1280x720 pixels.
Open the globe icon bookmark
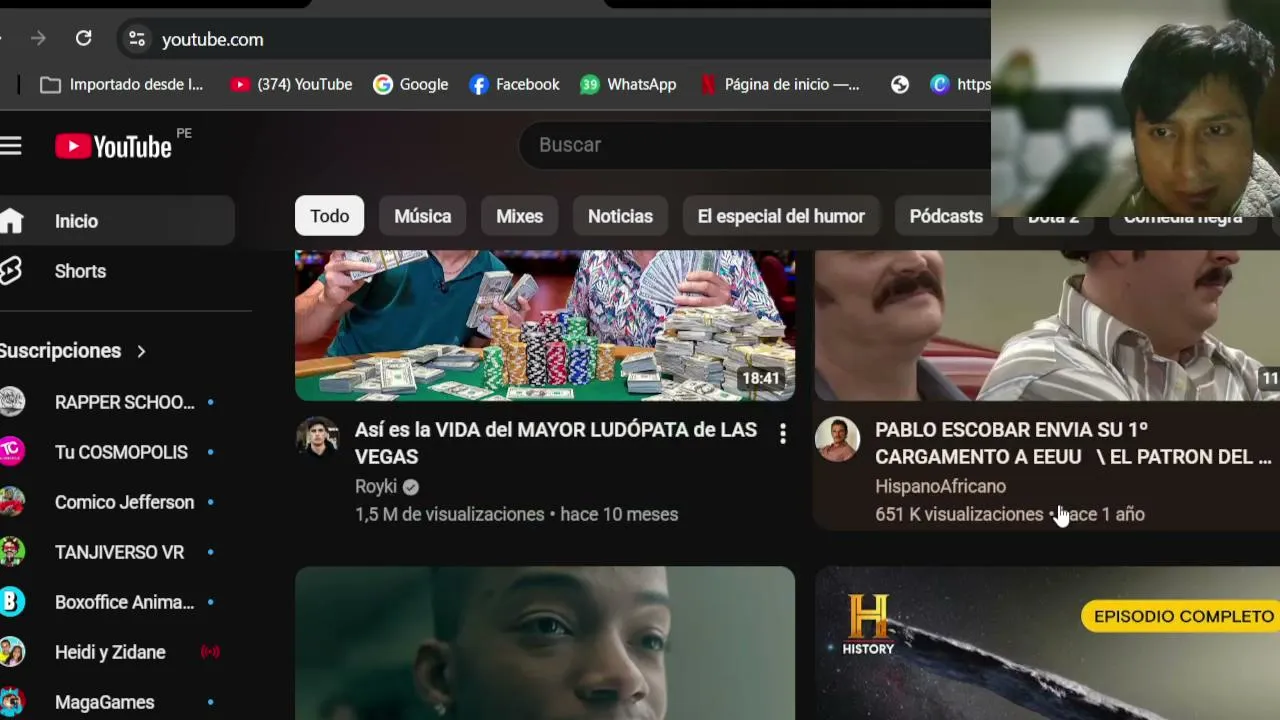900,85
